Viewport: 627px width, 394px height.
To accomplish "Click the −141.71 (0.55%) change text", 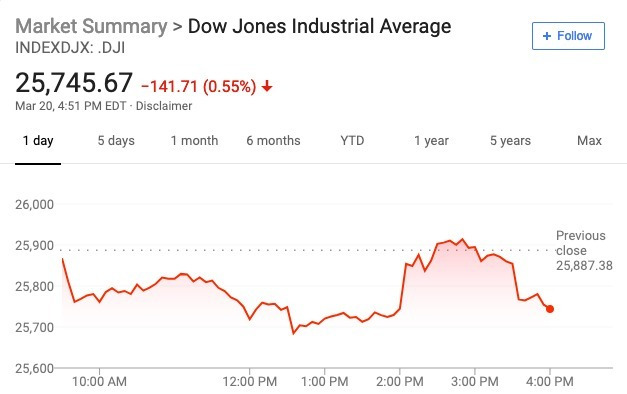I will (198, 86).
